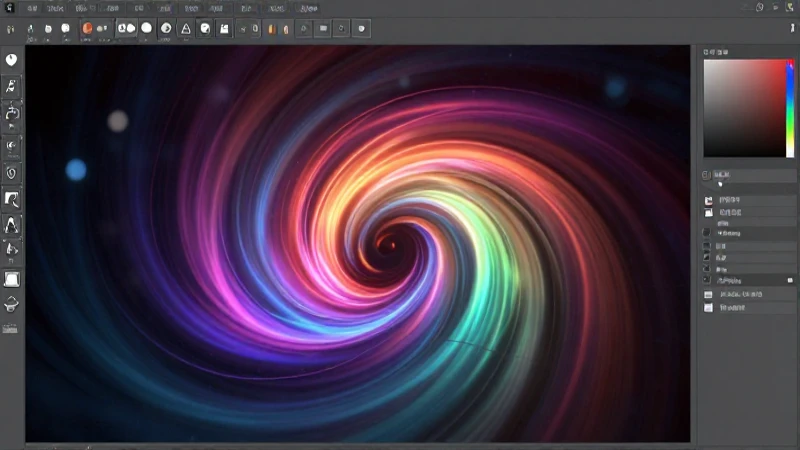Click the orange circle icon in top toolbar

tap(87, 28)
